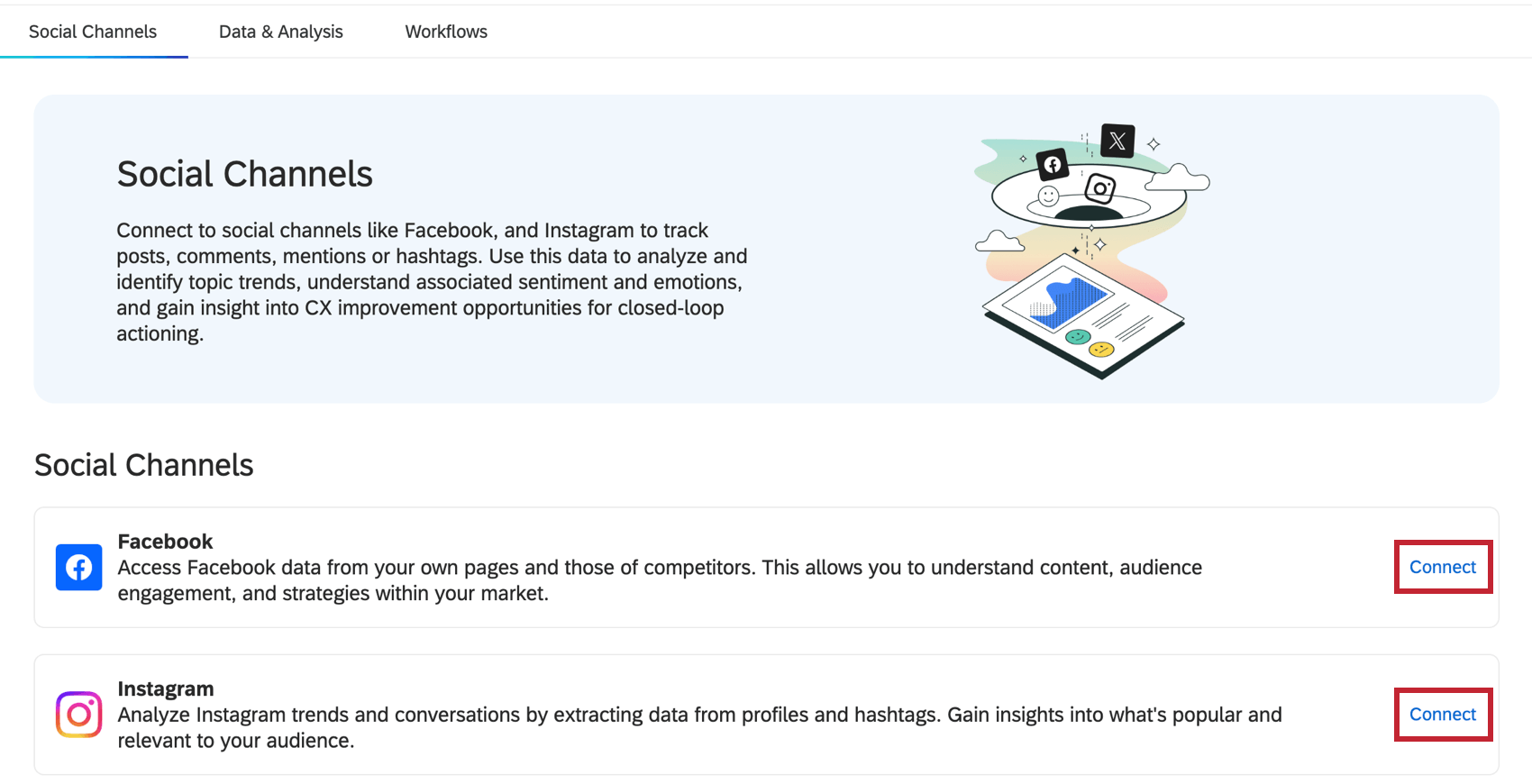This screenshot has height=784, width=1532.
Task: Click the Facebook channel title
Action: tap(165, 542)
